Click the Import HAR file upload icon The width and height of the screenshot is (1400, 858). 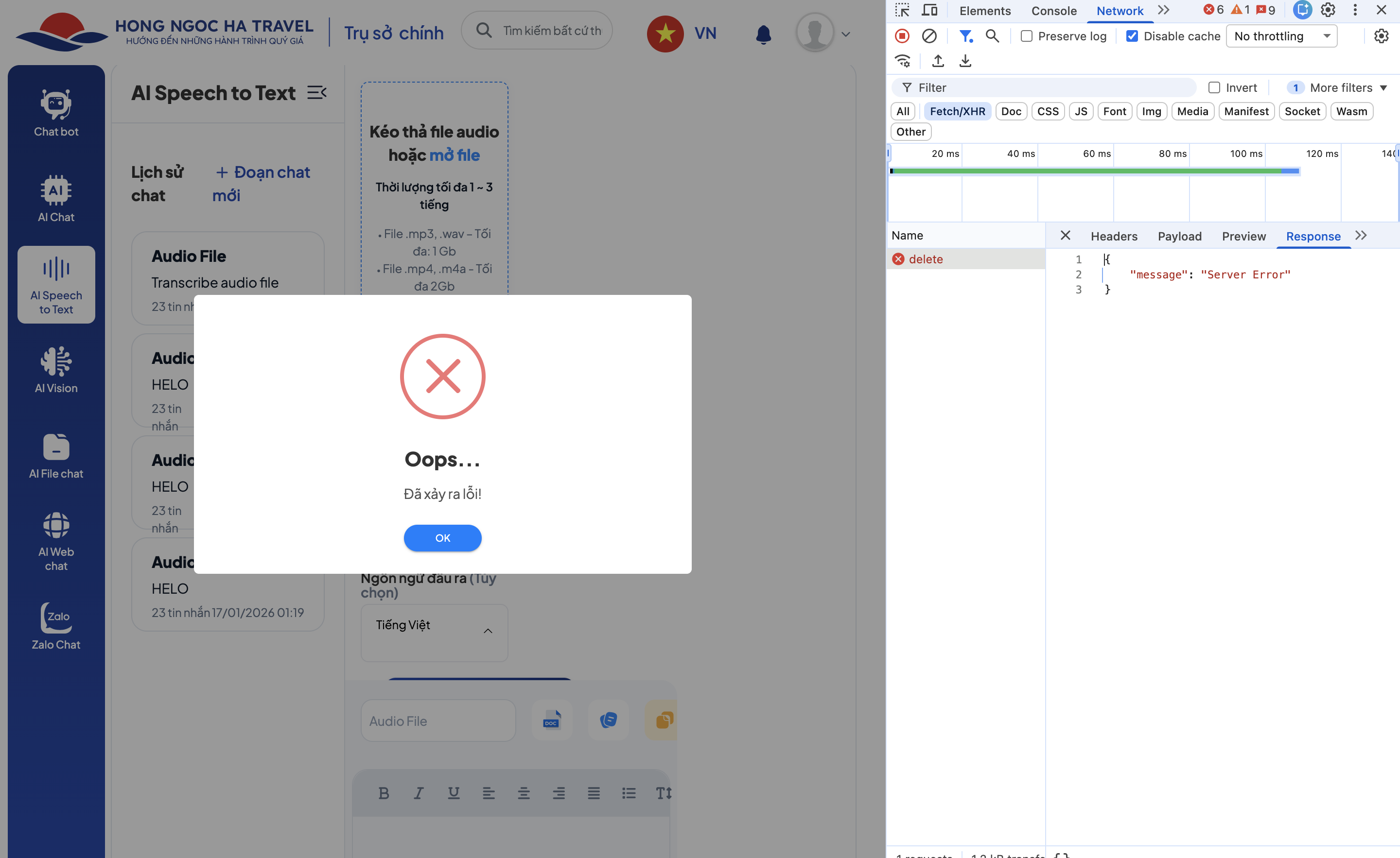938,61
